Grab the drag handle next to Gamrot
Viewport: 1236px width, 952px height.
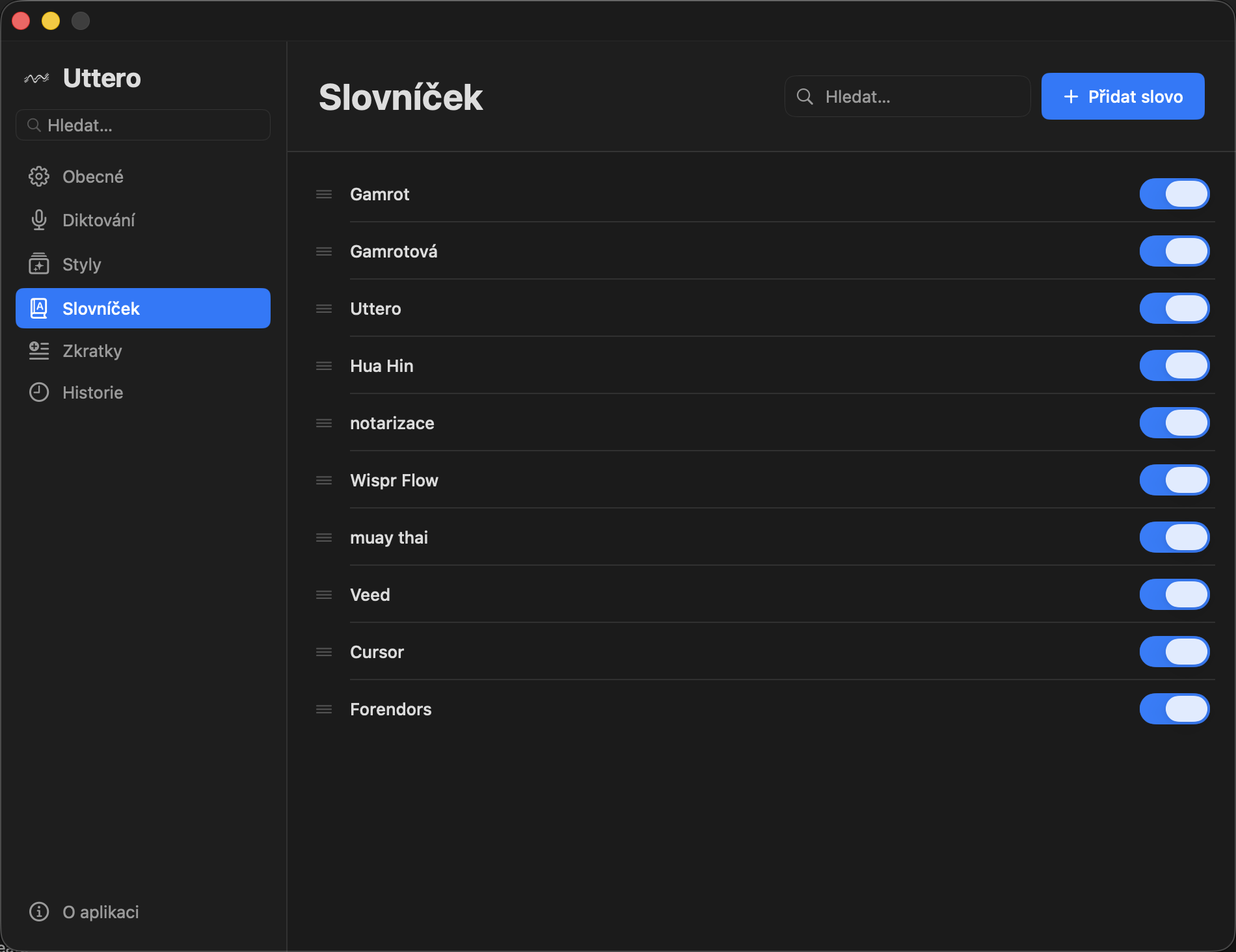point(323,194)
